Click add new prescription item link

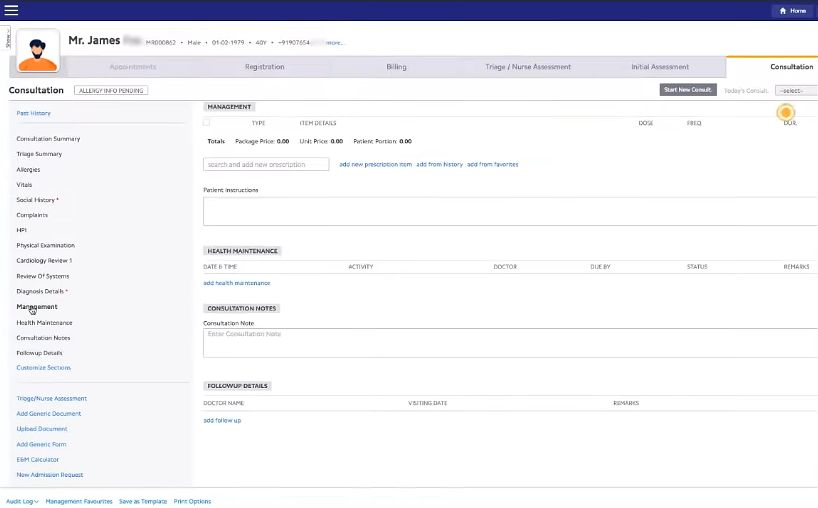click(376, 164)
